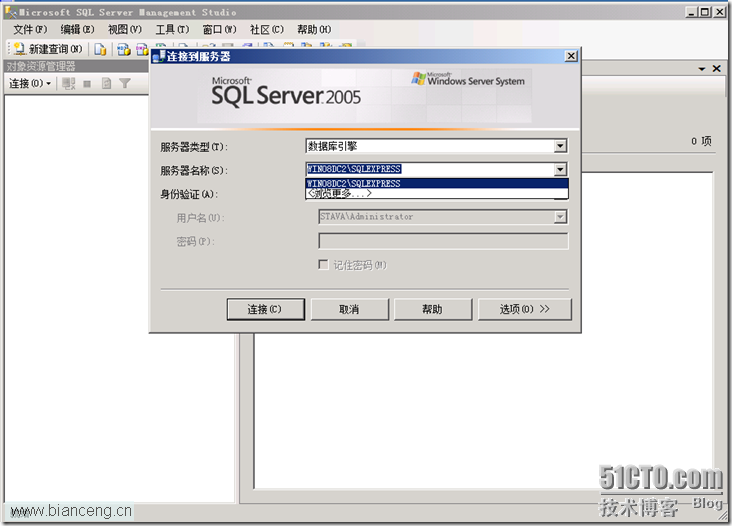Close the summary pane with its X
732x526 pixels.
click(x=717, y=69)
